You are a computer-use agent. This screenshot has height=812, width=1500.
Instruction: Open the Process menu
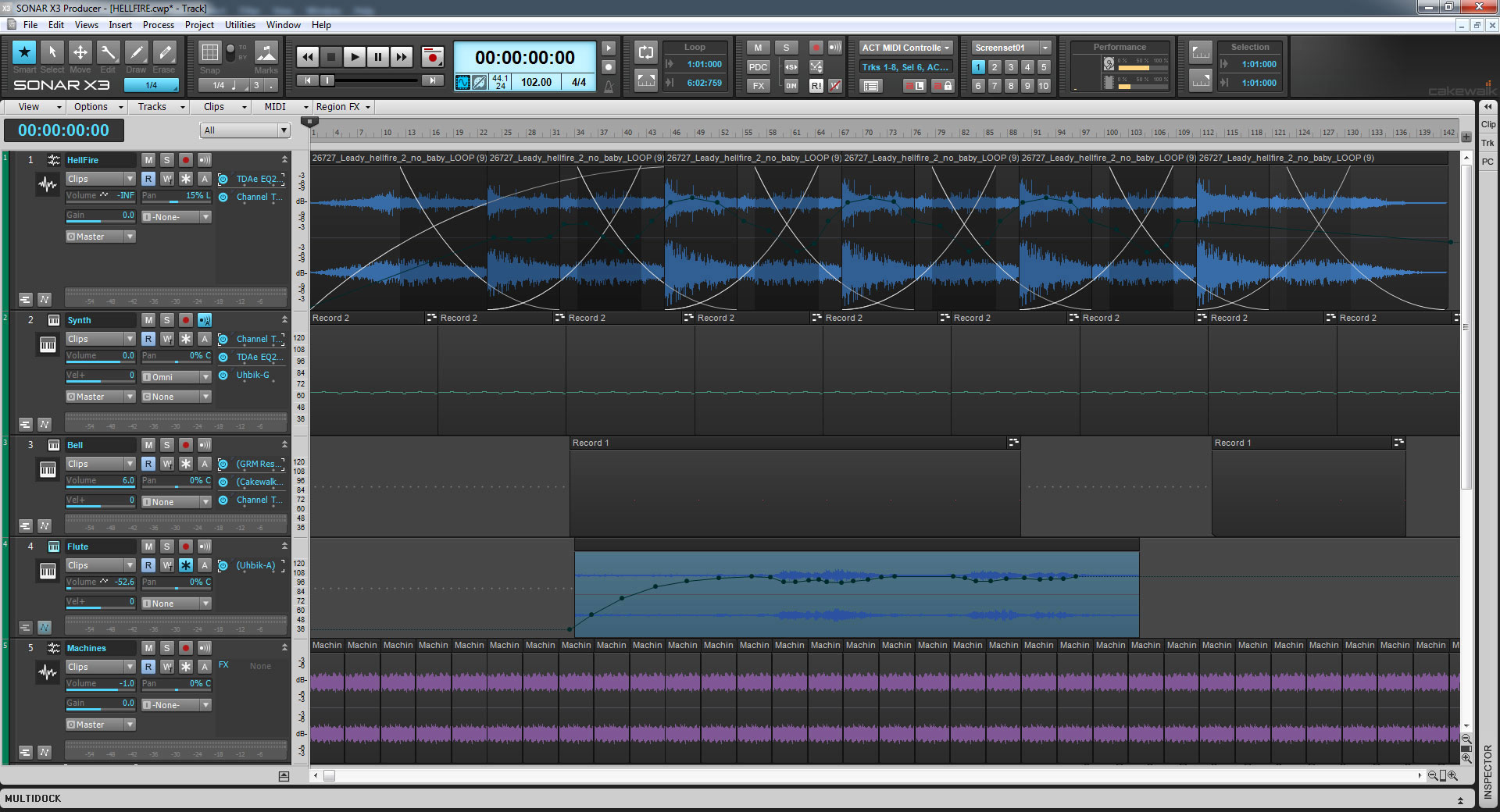click(159, 24)
